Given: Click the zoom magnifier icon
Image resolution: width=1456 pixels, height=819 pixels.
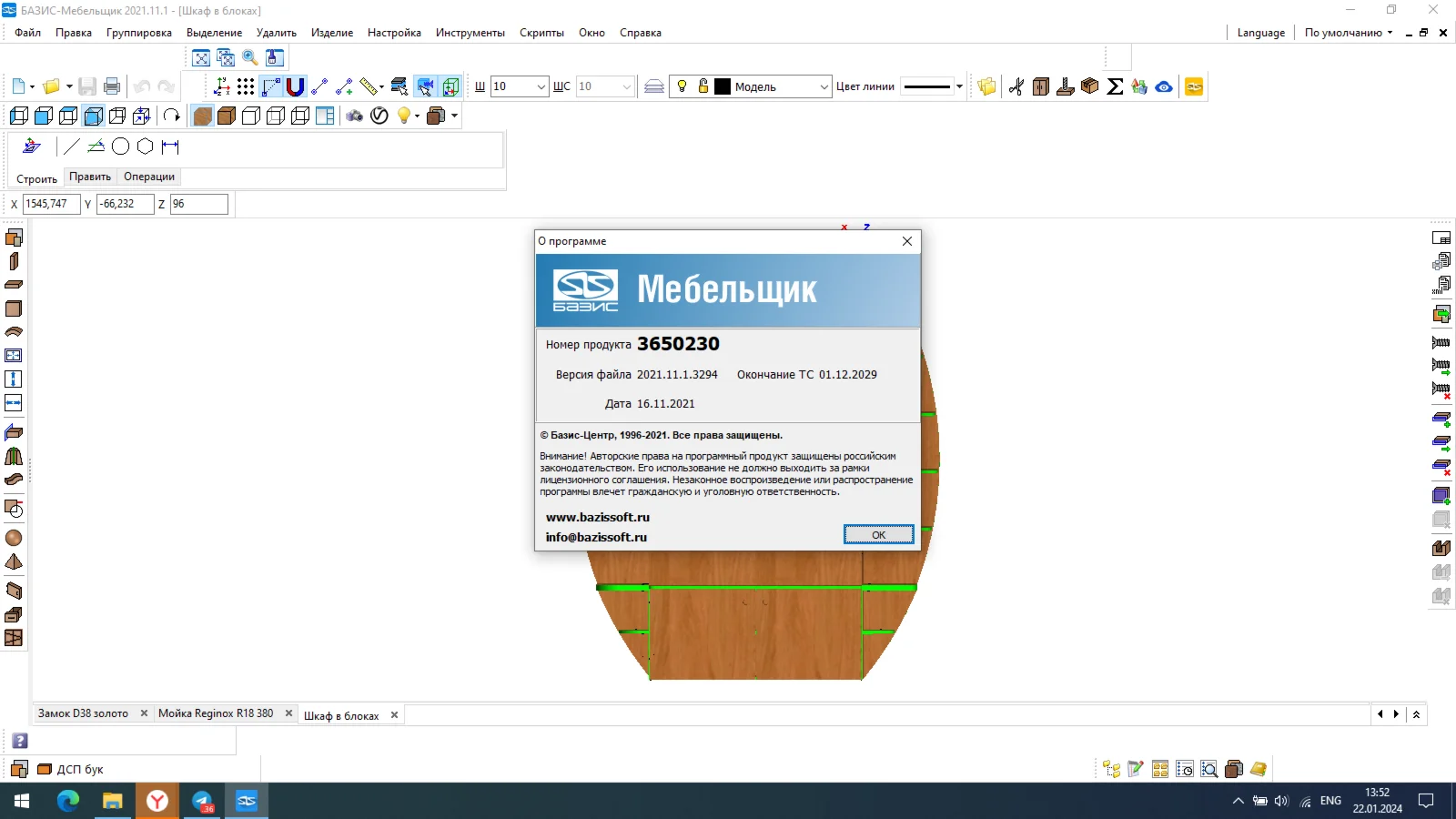Looking at the screenshot, I should (250, 58).
